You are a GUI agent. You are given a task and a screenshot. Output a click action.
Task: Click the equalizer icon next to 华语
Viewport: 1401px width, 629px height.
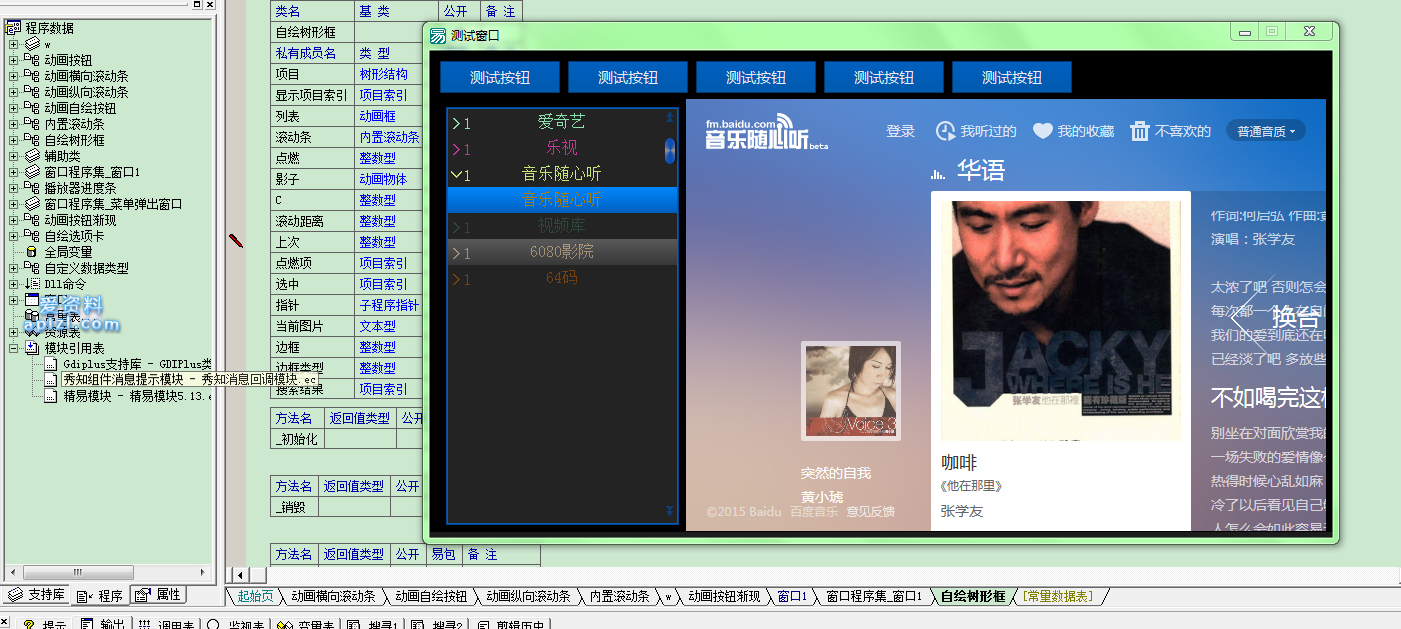pos(937,173)
